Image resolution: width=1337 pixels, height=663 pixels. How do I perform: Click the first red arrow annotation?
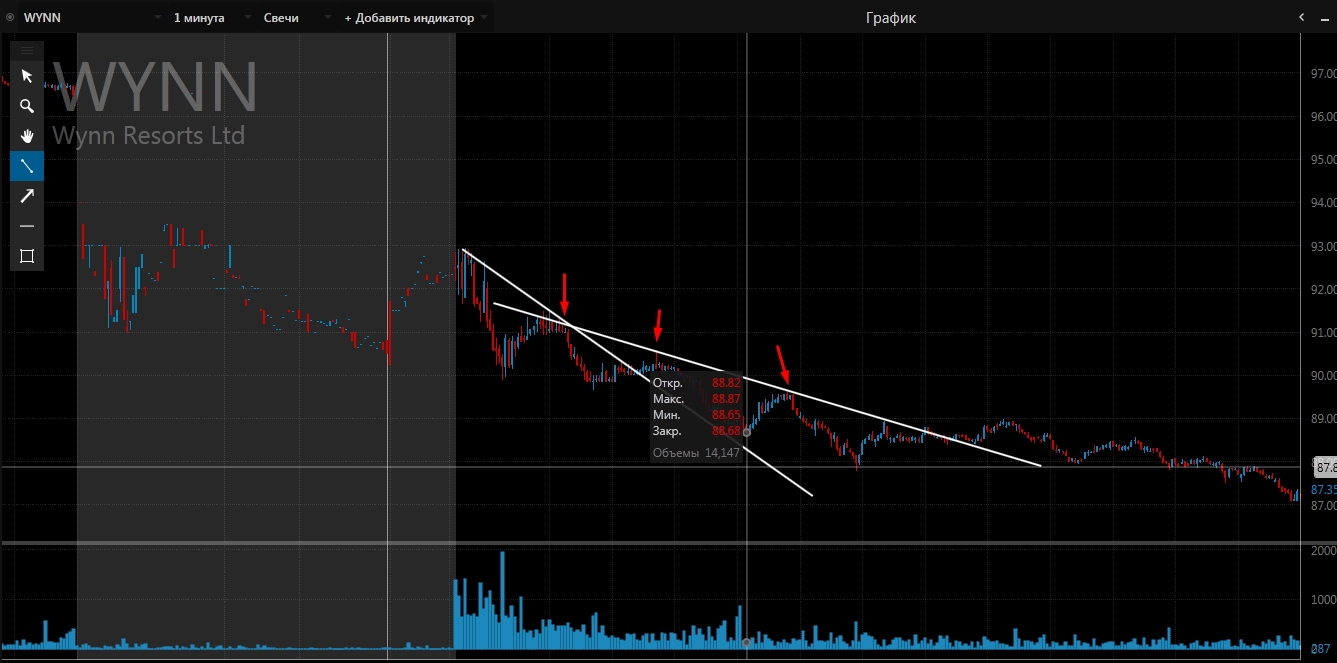point(565,293)
